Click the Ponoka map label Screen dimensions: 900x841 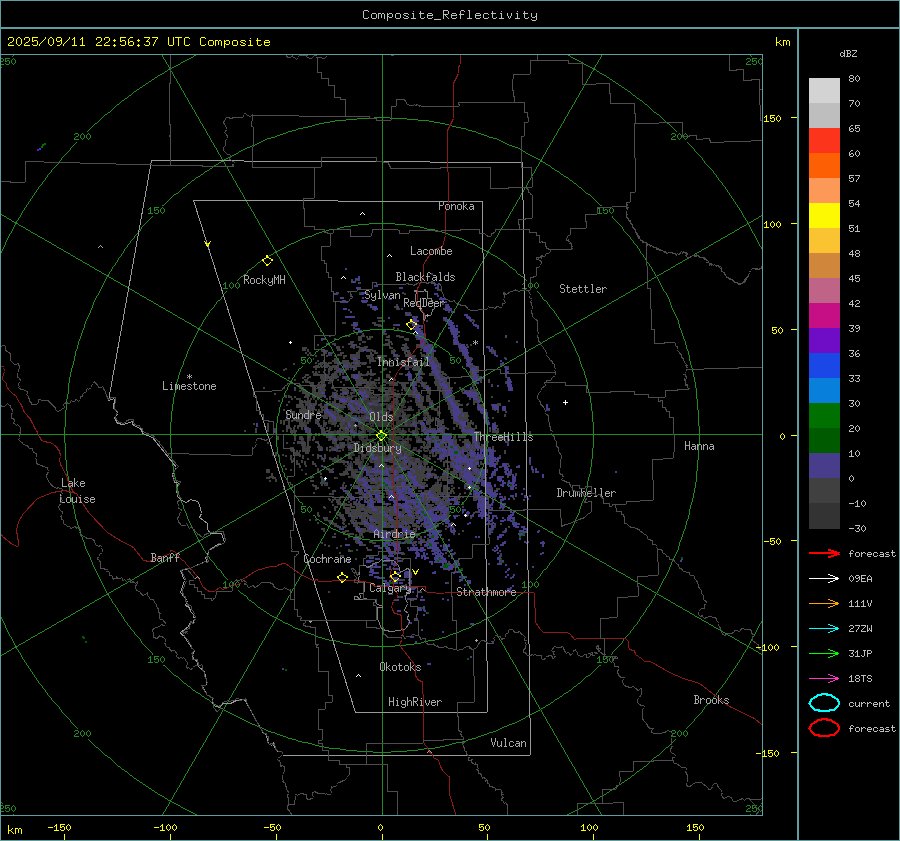456,206
